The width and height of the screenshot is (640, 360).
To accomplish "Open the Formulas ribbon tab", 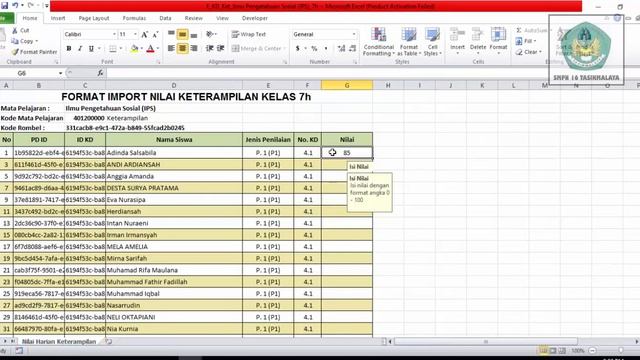I will (134, 18).
